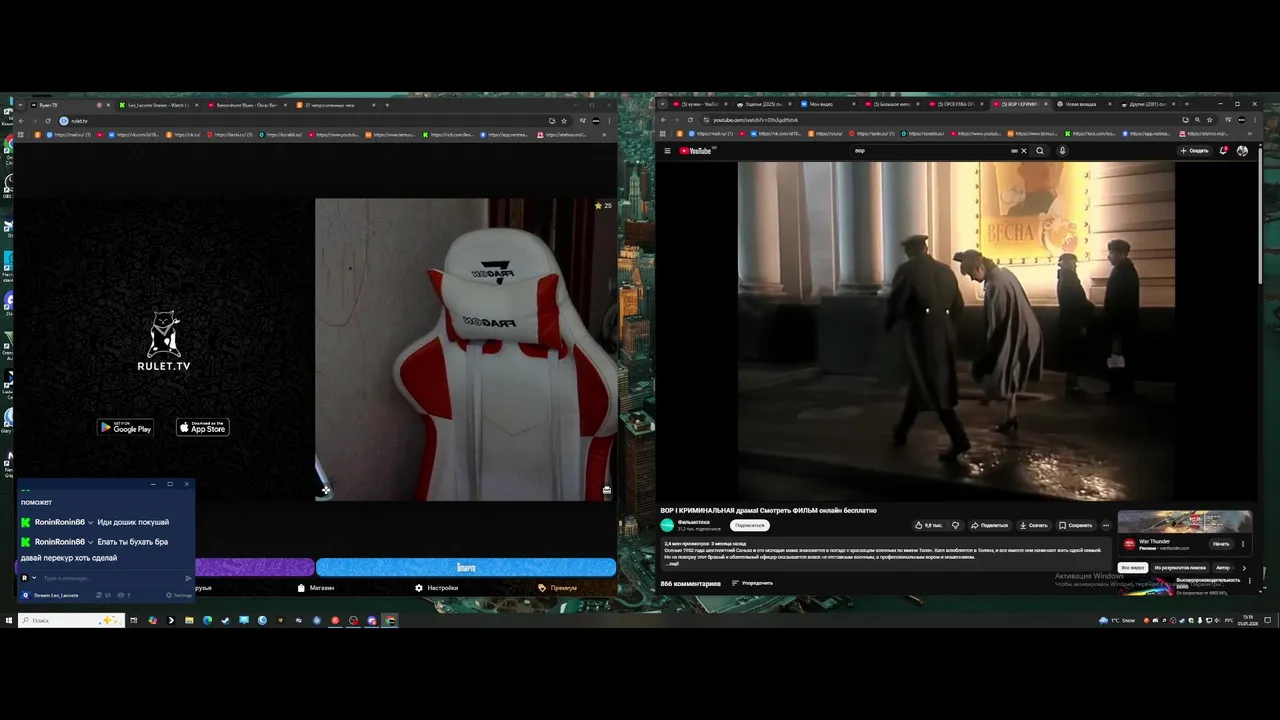The image size is (1280, 720).
Task: Open File Explorer from taskbar
Action: pos(189,620)
